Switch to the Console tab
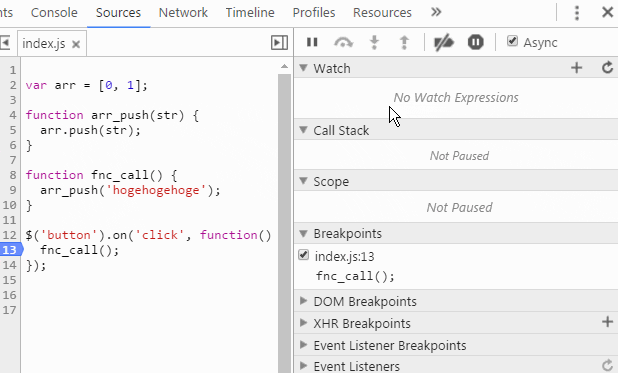This screenshot has width=618, height=373. tap(54, 13)
